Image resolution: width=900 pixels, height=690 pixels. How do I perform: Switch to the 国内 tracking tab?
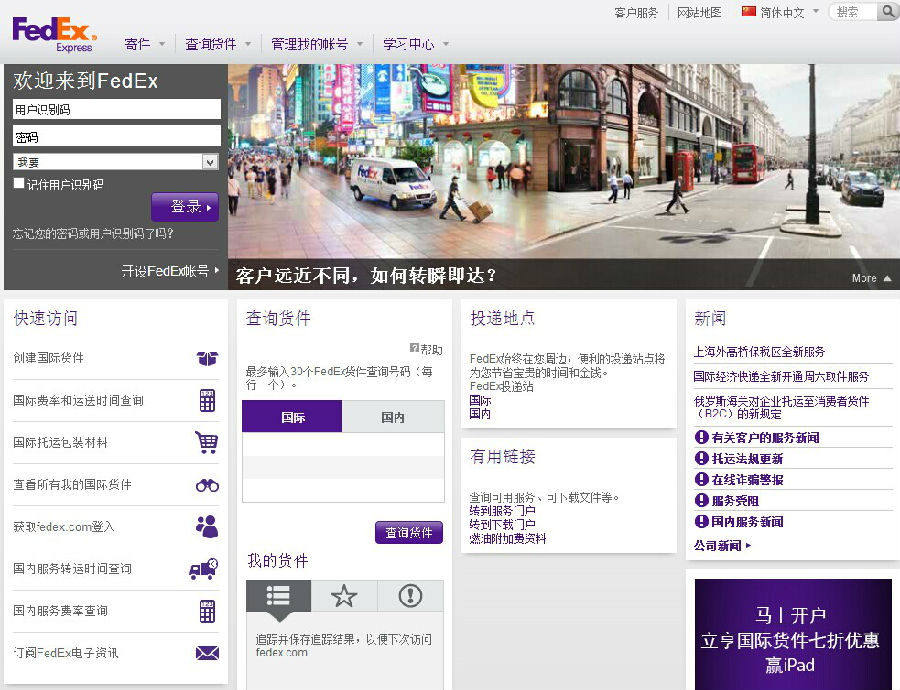(393, 417)
